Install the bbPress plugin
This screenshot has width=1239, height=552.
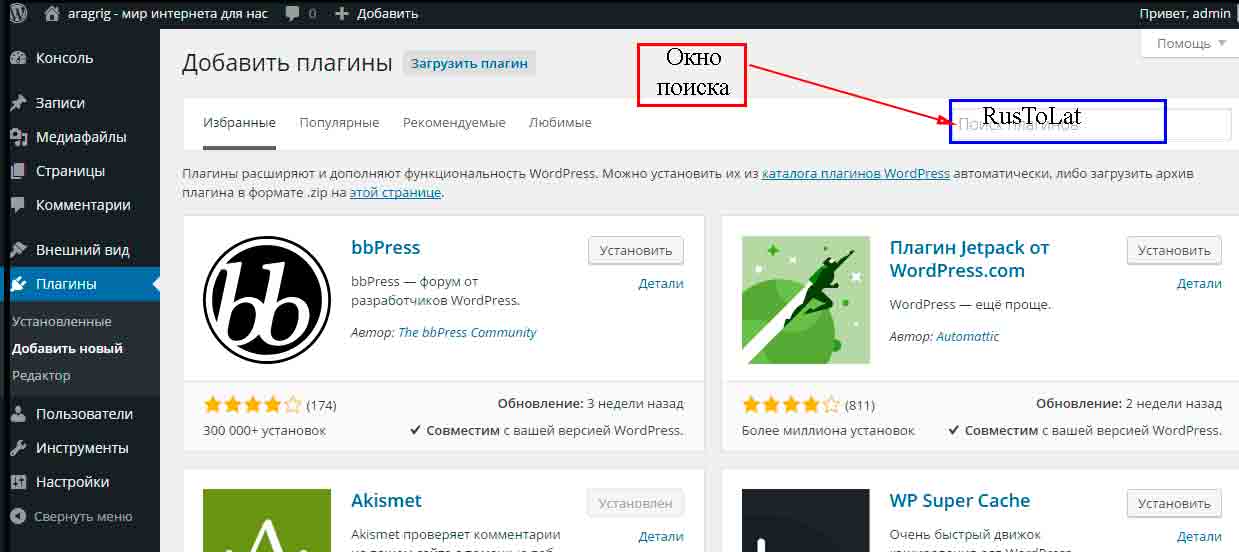coord(636,251)
